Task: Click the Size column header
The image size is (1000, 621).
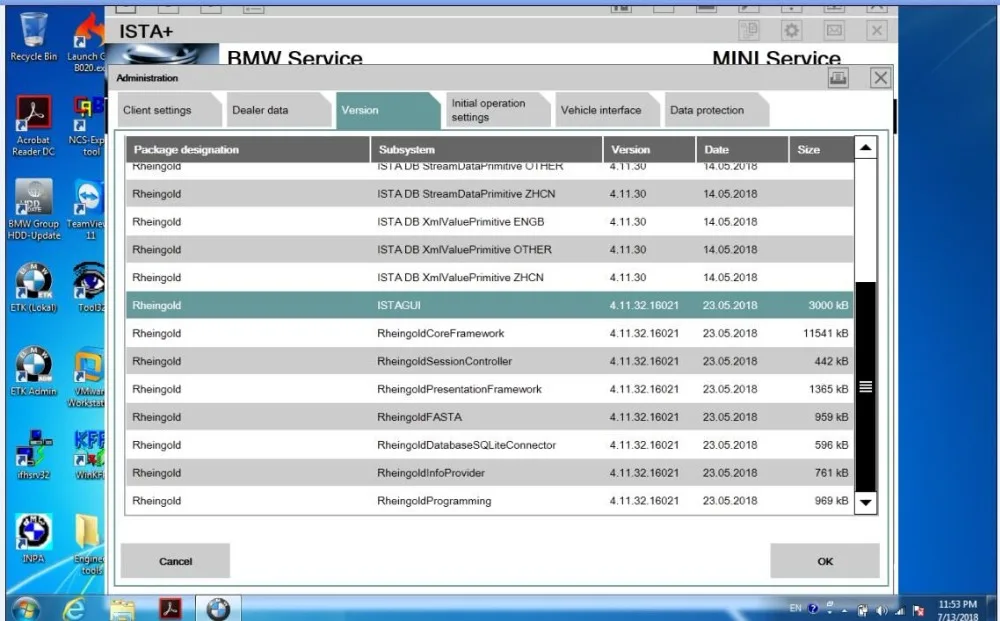Action: 821,150
